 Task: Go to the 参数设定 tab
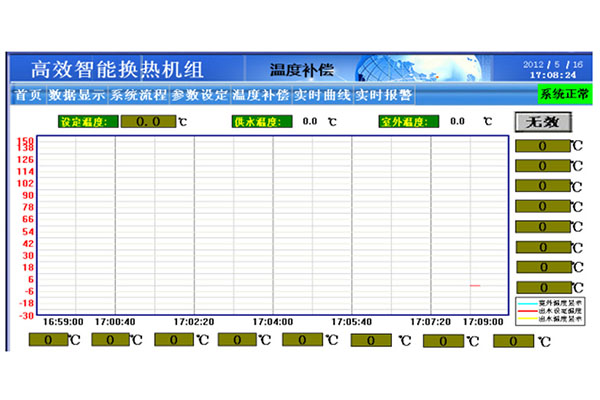point(200,95)
